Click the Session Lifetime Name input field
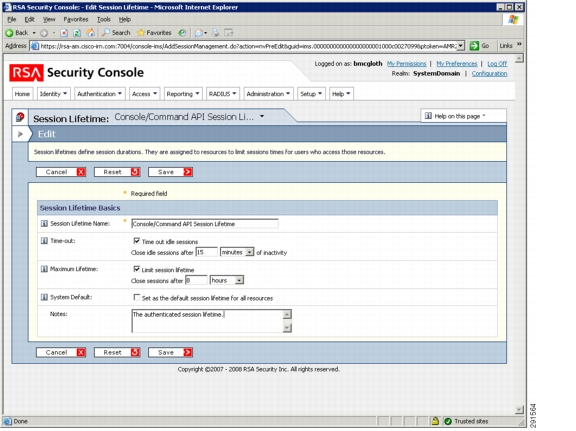 (205, 224)
